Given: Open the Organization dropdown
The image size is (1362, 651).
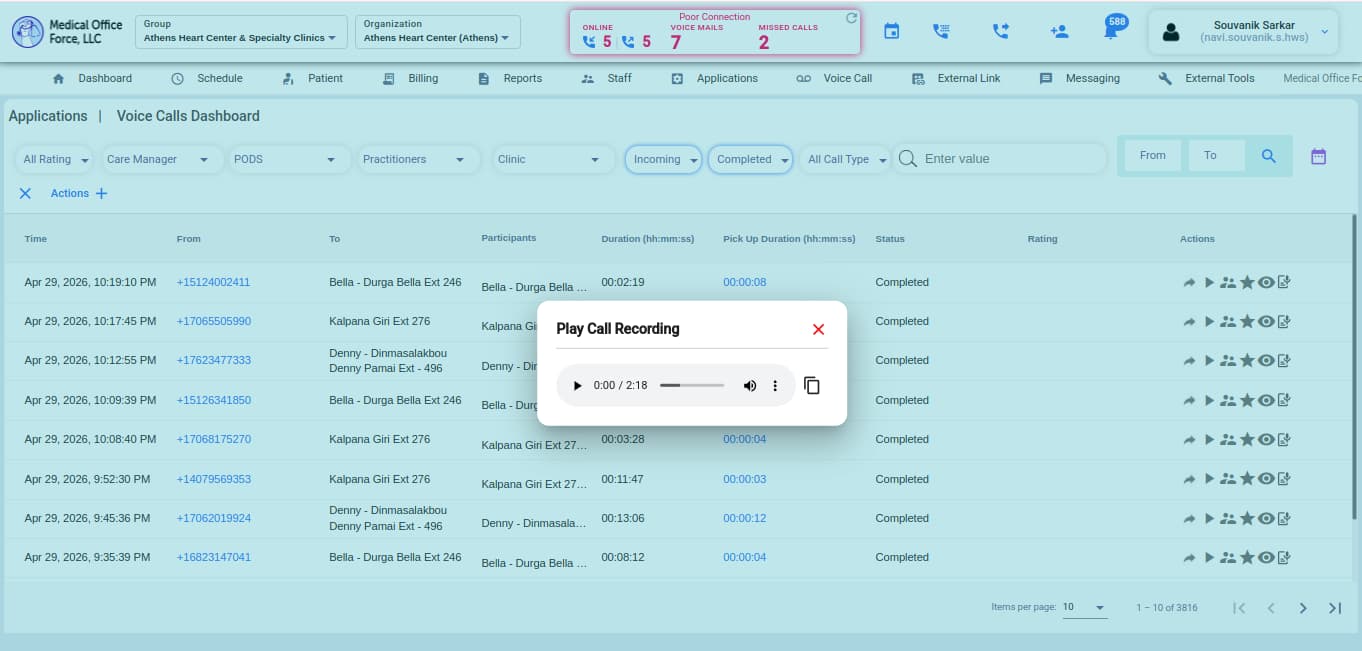Looking at the screenshot, I should pos(438,32).
